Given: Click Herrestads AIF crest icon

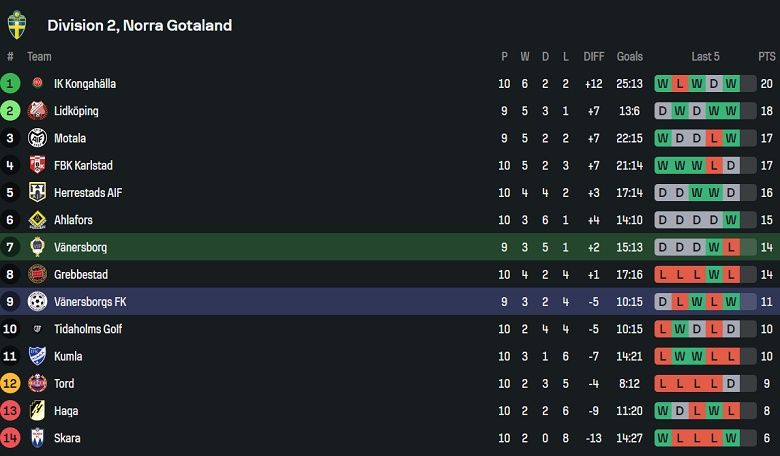Looking at the screenshot, I should pyautogui.click(x=37, y=193).
